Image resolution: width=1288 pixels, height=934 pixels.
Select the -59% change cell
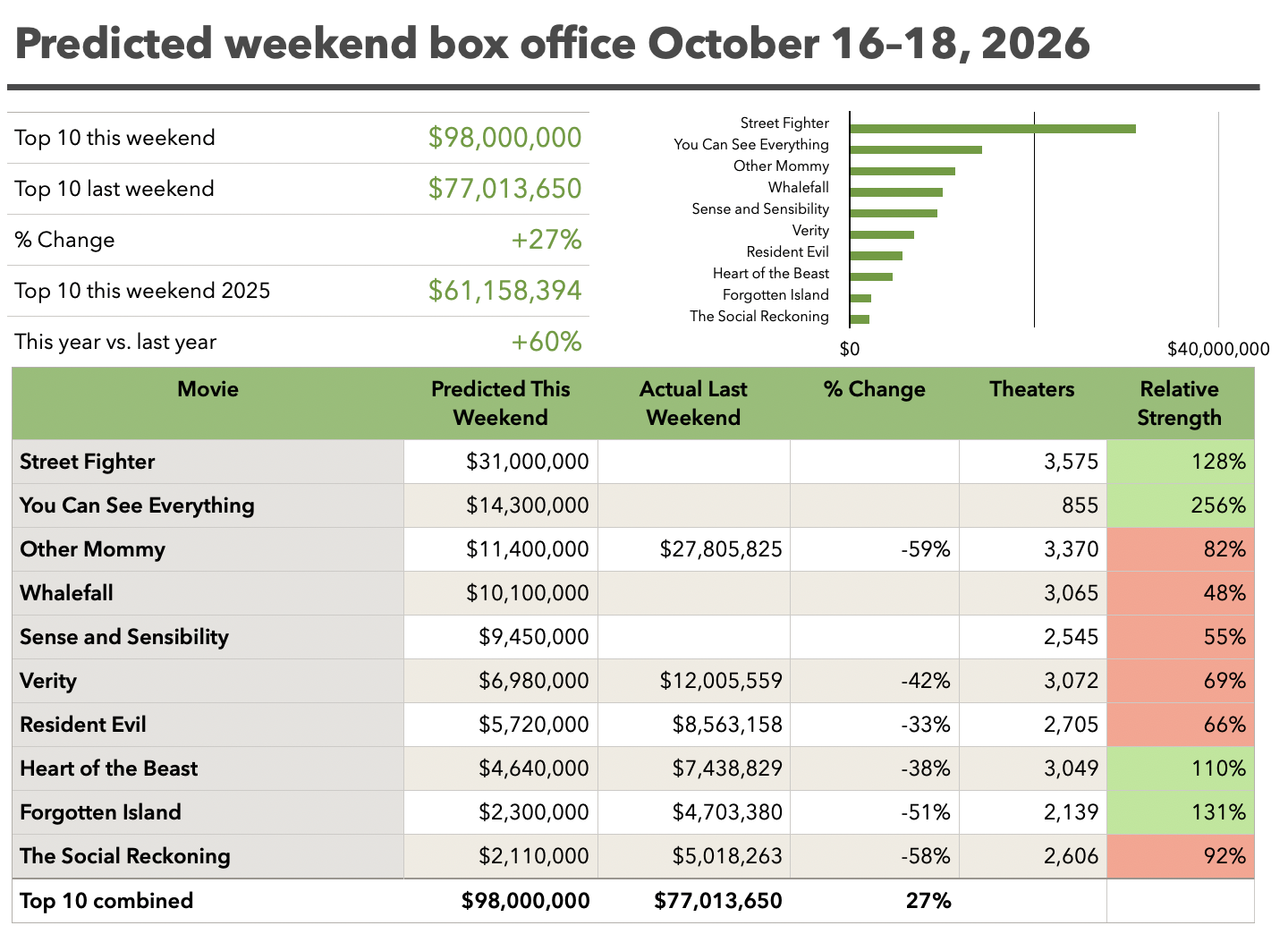(x=875, y=549)
